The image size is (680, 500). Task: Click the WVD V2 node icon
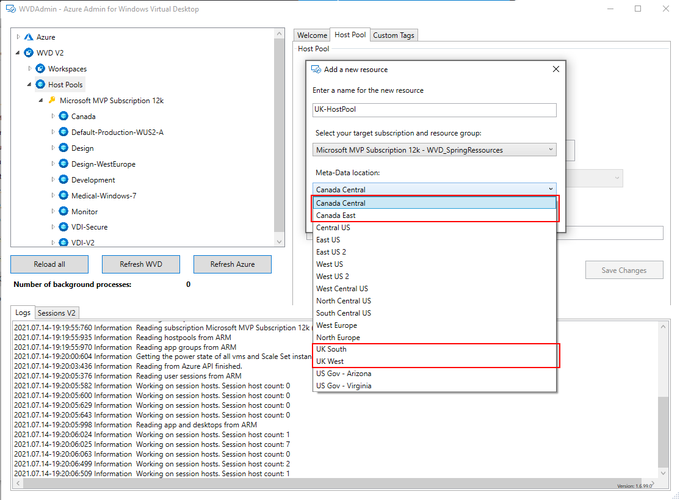[29, 52]
